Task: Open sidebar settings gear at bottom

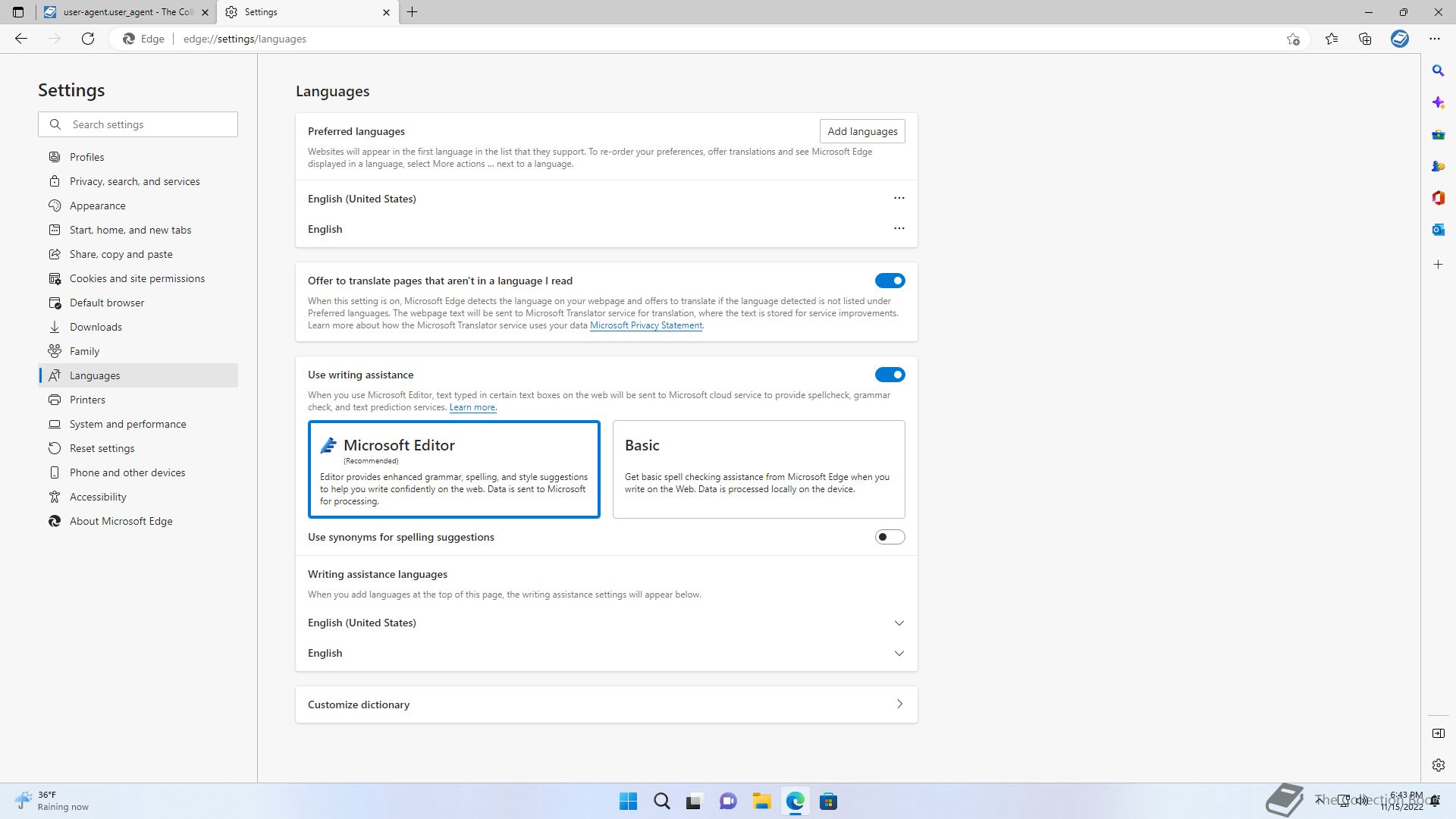Action: [1438, 765]
